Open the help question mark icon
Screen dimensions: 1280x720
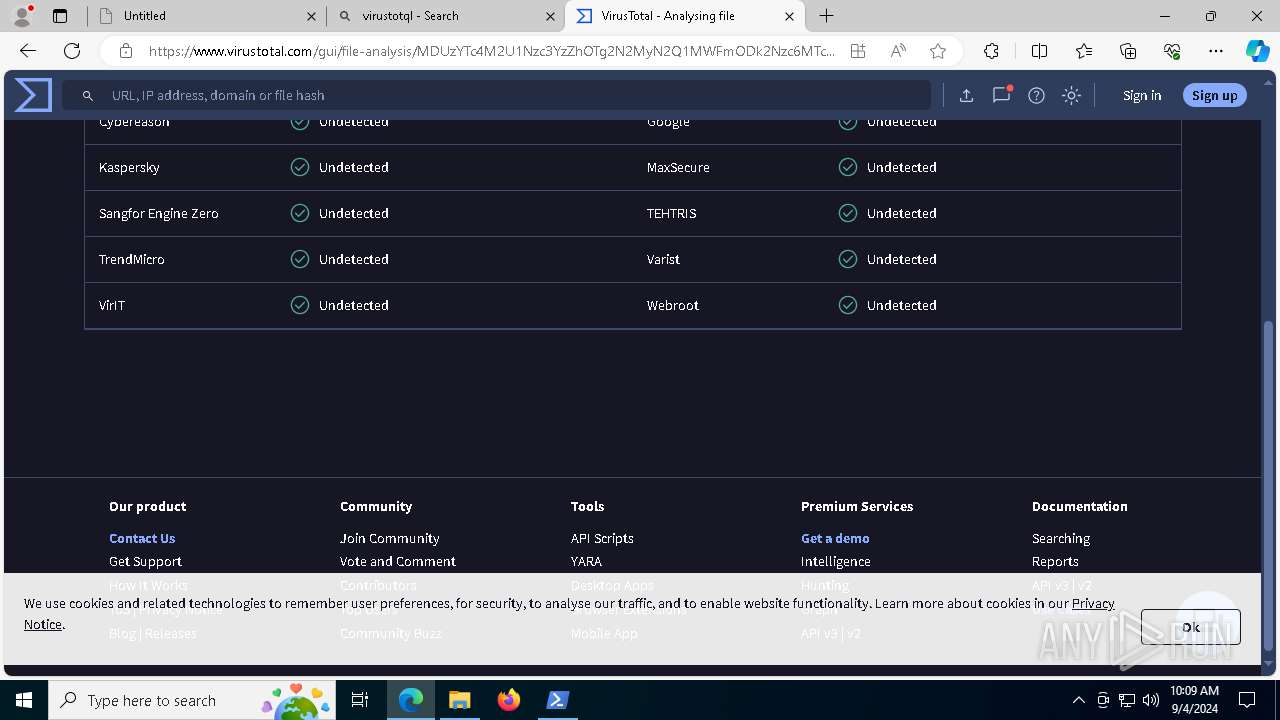click(x=1036, y=95)
